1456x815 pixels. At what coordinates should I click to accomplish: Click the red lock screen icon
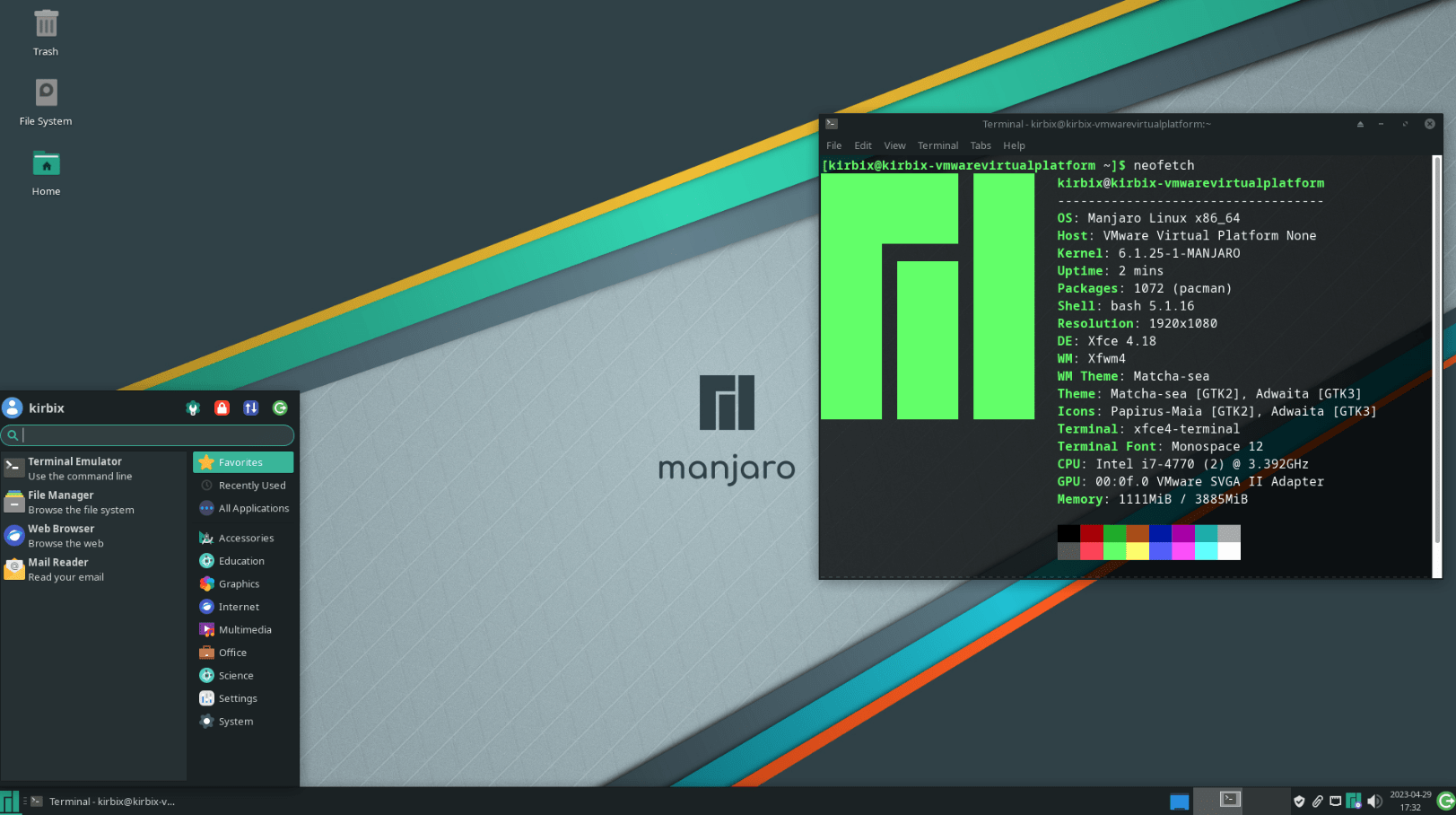coord(222,408)
